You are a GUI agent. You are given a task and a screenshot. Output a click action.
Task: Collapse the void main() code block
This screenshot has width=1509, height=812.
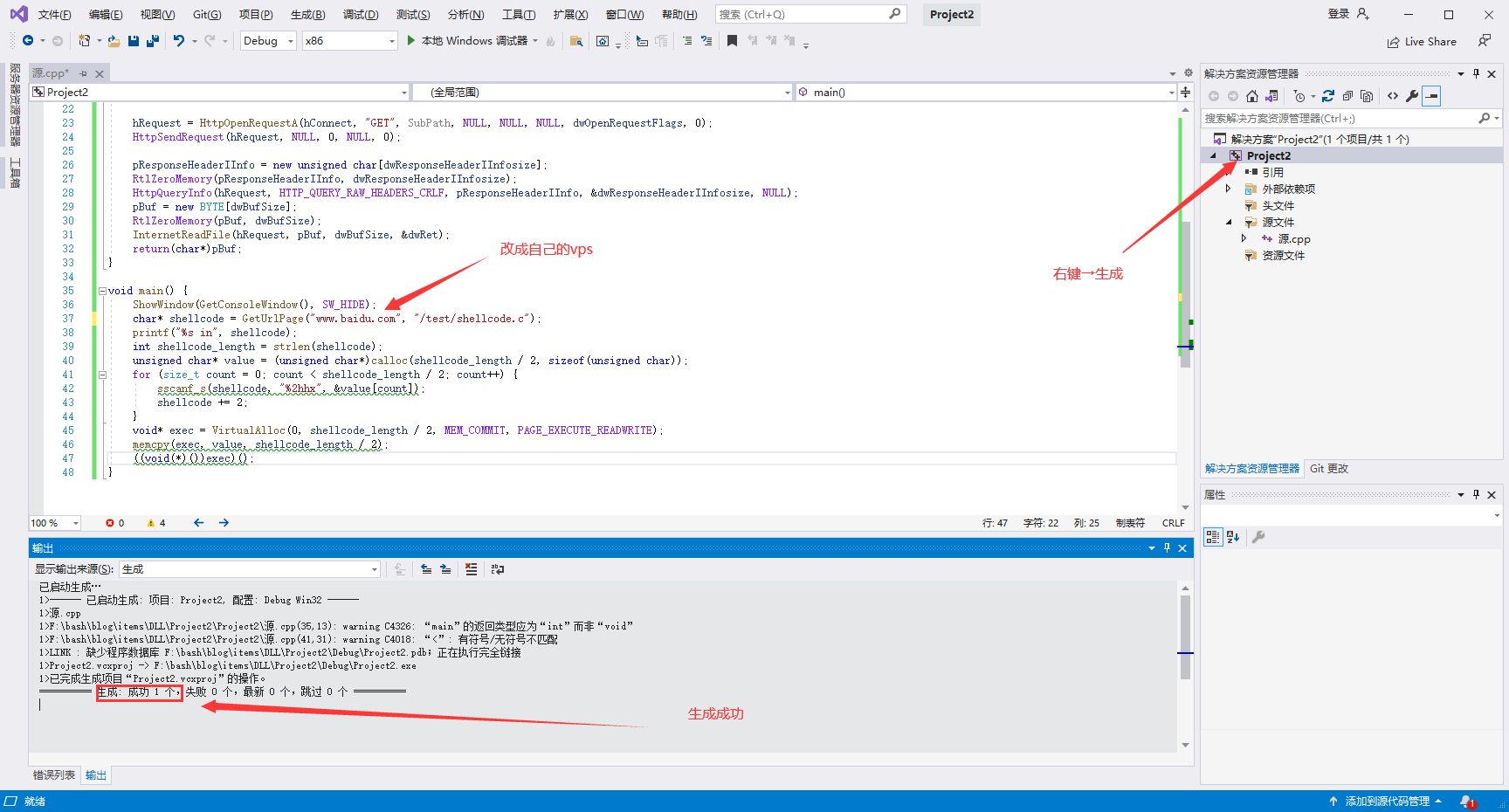pos(102,291)
